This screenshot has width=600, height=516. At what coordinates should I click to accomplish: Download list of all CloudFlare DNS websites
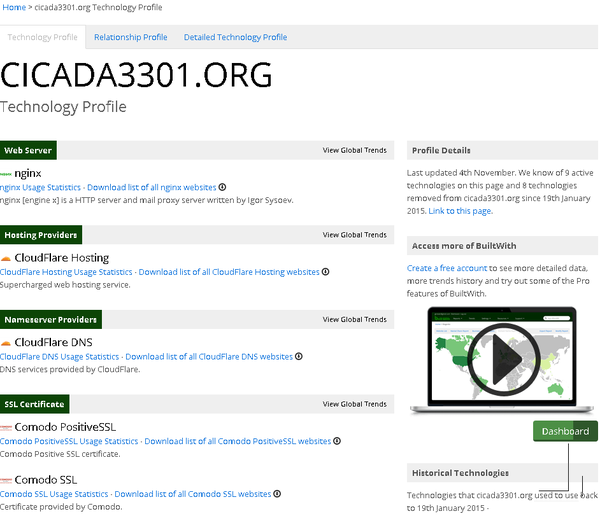209,357
